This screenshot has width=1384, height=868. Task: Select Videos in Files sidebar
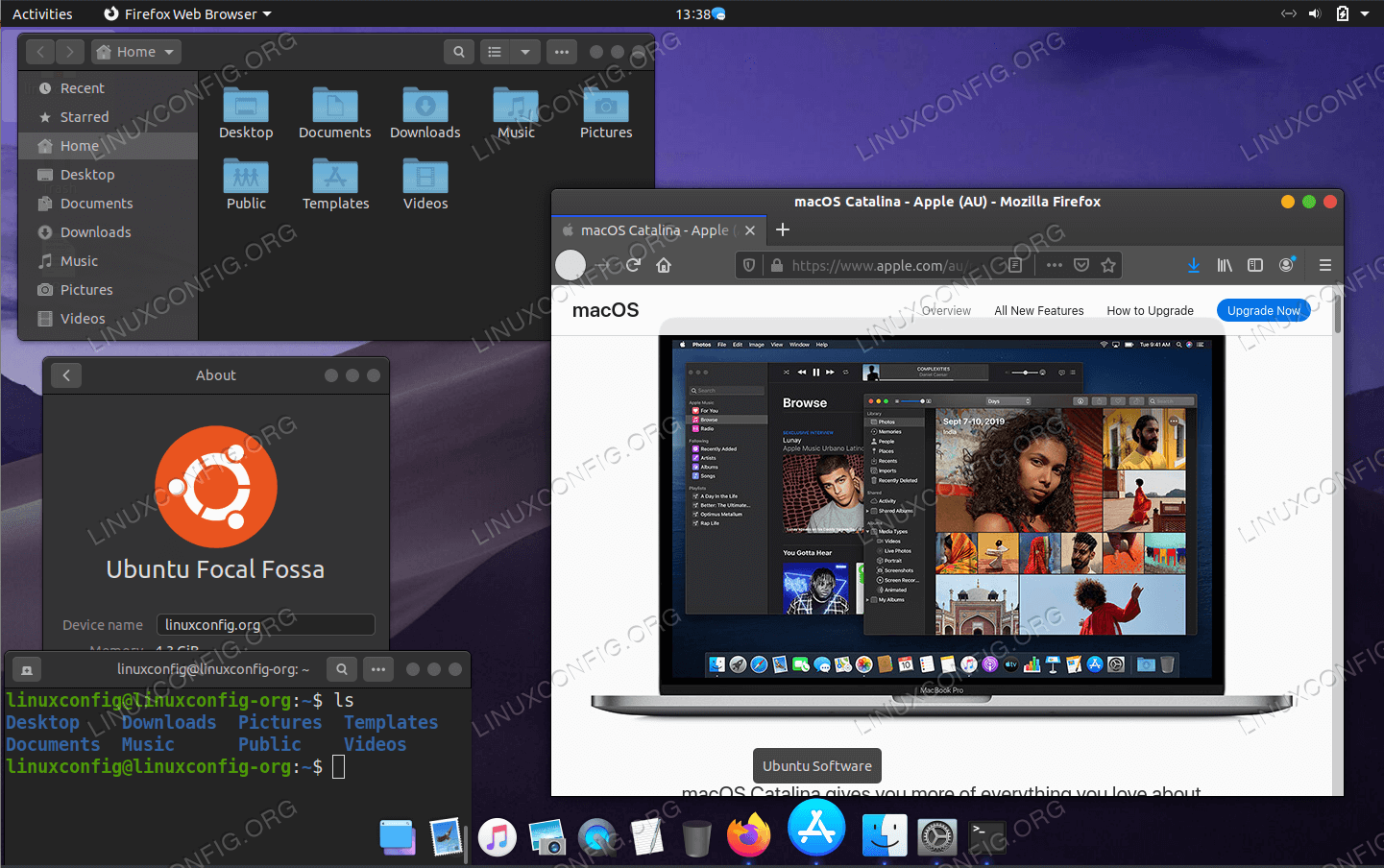(x=109, y=319)
